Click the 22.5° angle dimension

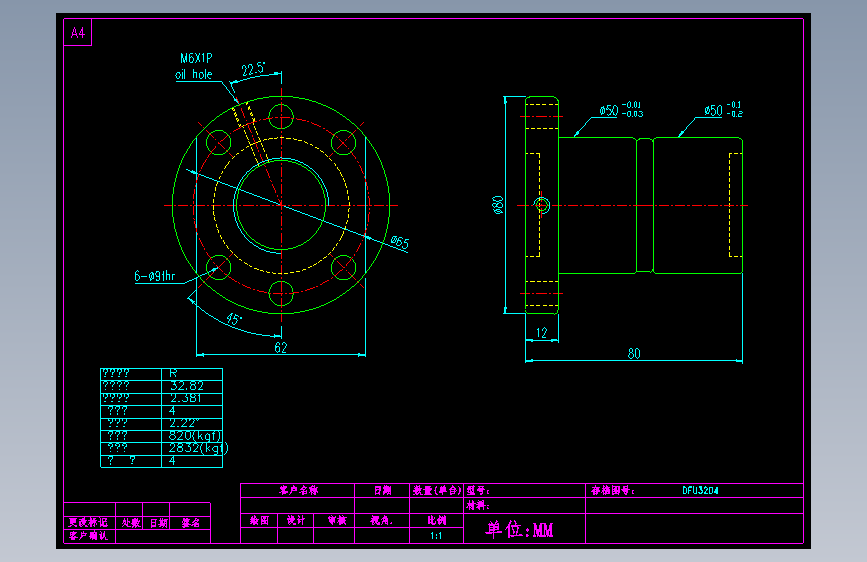(253, 69)
